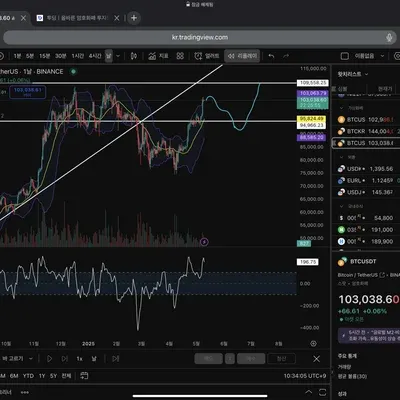400x400 pixels.
Task: Open a new browser tab
Action: pyautogui.click(x=134, y=18)
